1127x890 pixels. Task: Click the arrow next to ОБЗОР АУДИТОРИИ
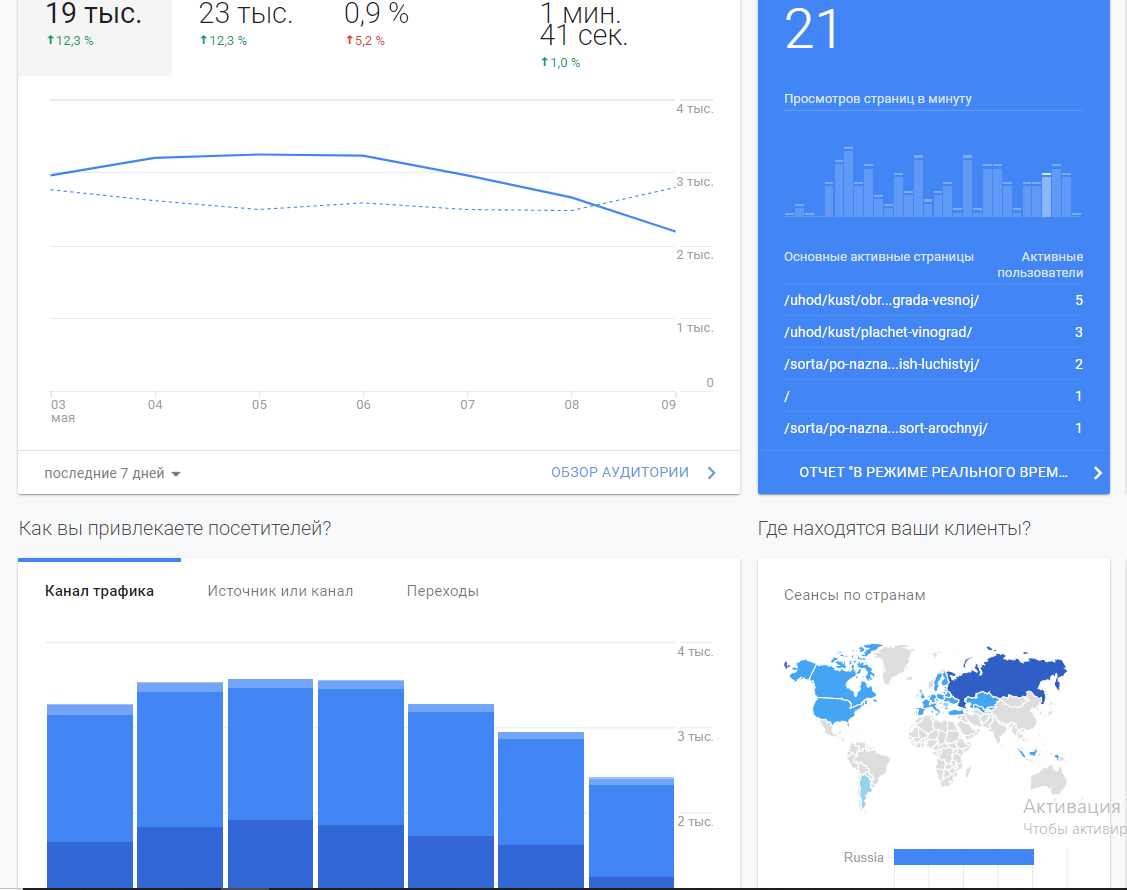tap(712, 473)
